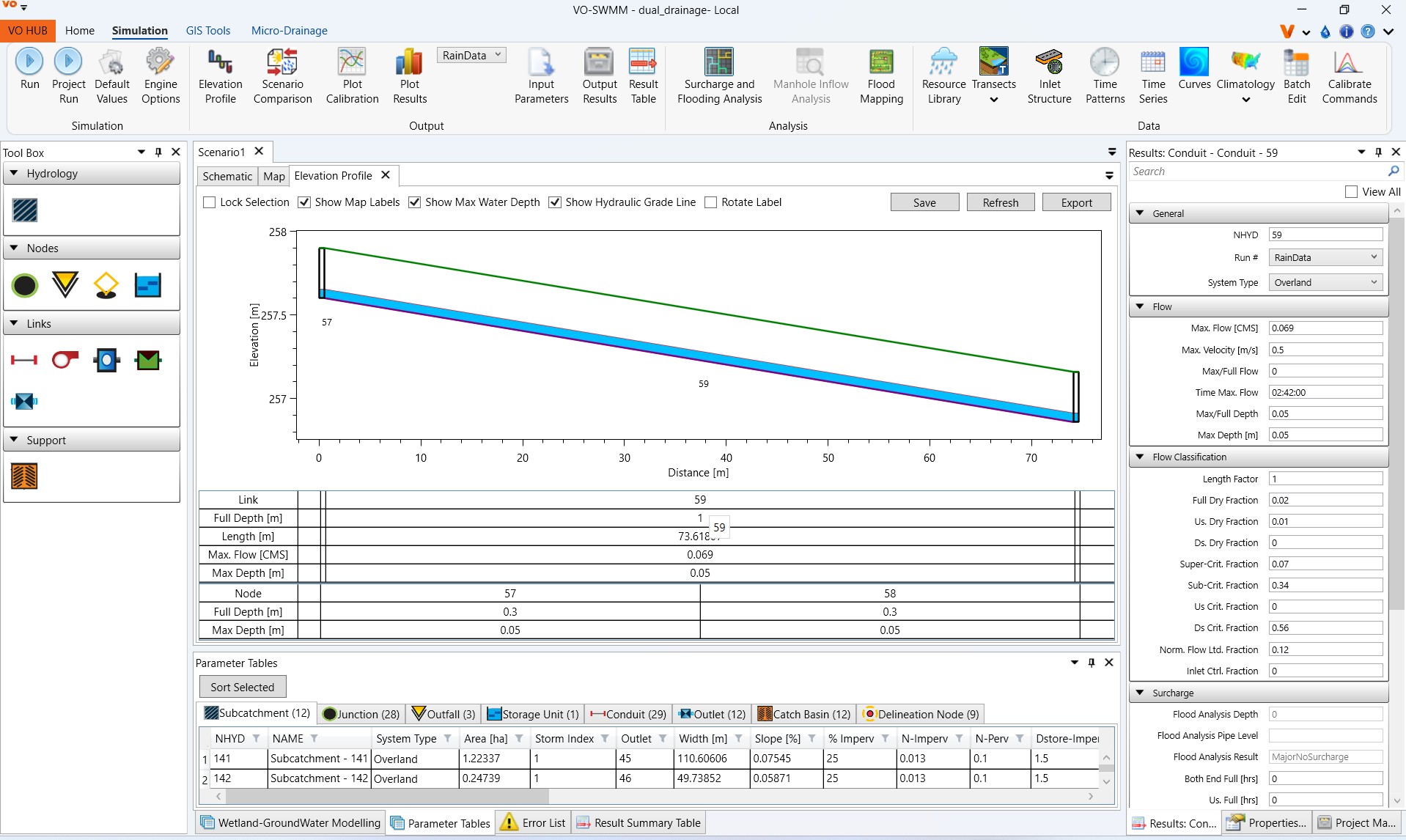The width and height of the screenshot is (1406, 840).
Task: Open the System Type Overland dropdown
Action: tap(1325, 282)
